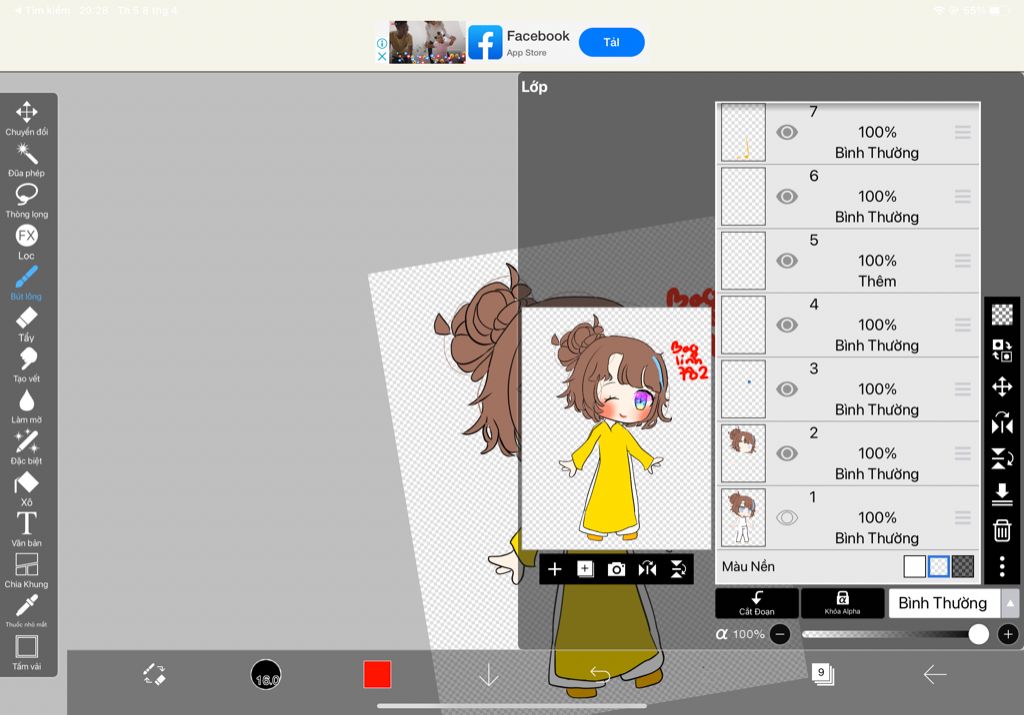
Task: Toggle visibility of layer 3
Action: 787,389
